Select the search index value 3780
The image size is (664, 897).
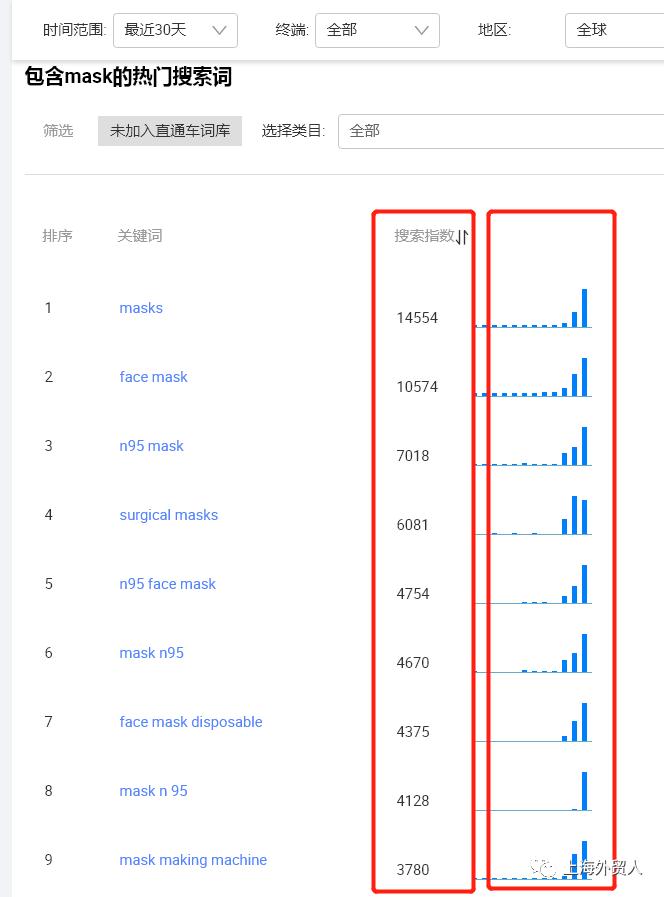click(x=412, y=870)
